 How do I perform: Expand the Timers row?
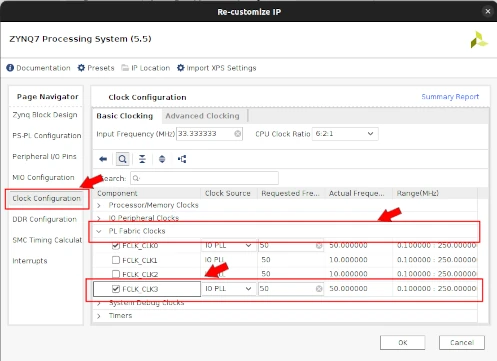tap(99, 316)
